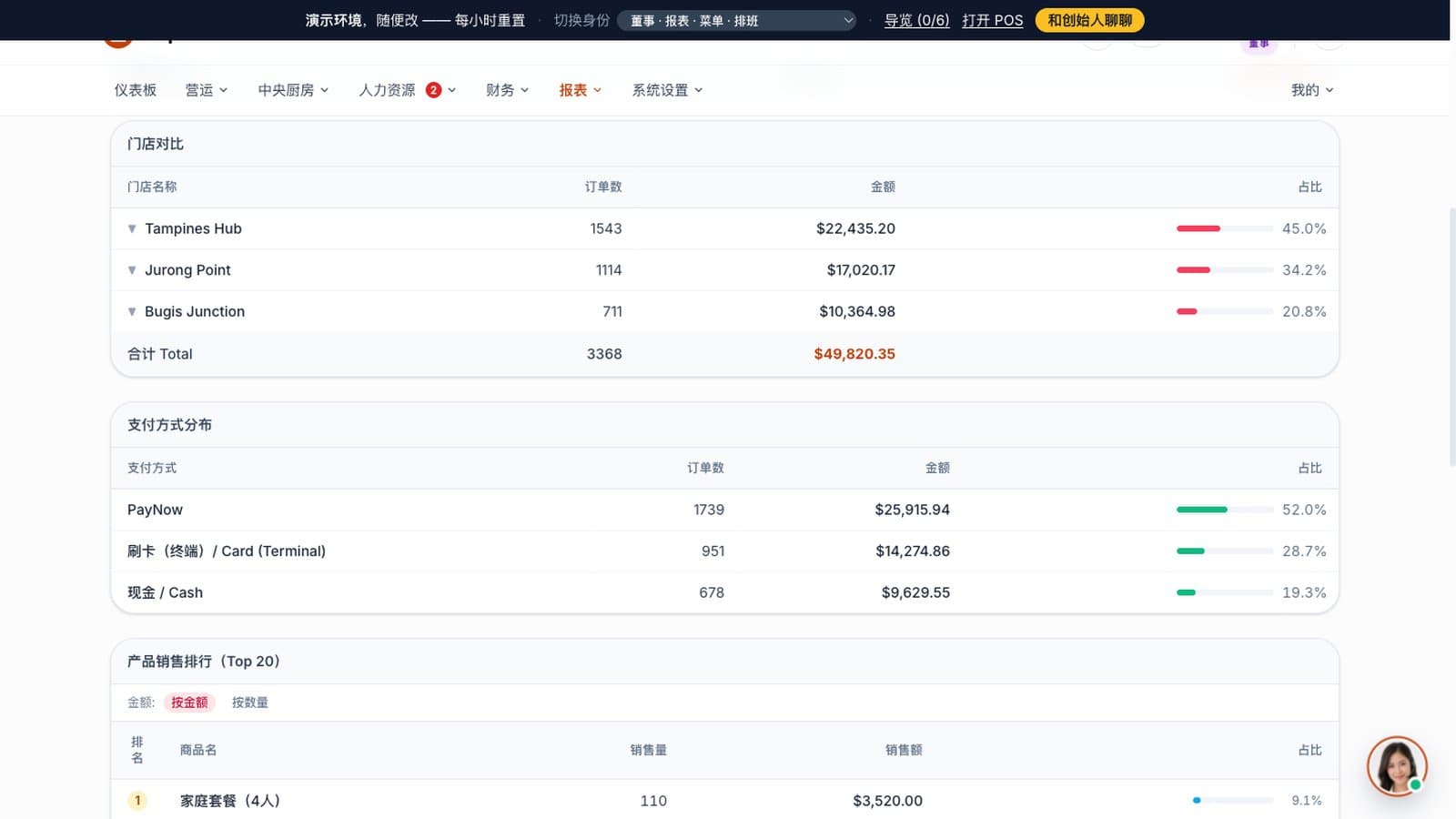Click the 家庭套餐（4人）product name
Screen dimensions: 1456x819
click(x=230, y=801)
